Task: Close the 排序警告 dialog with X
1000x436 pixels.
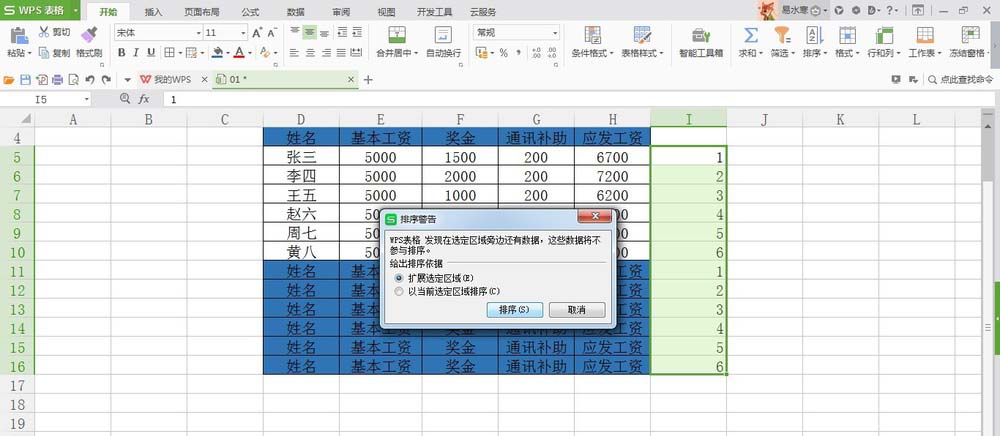Action: 594,217
